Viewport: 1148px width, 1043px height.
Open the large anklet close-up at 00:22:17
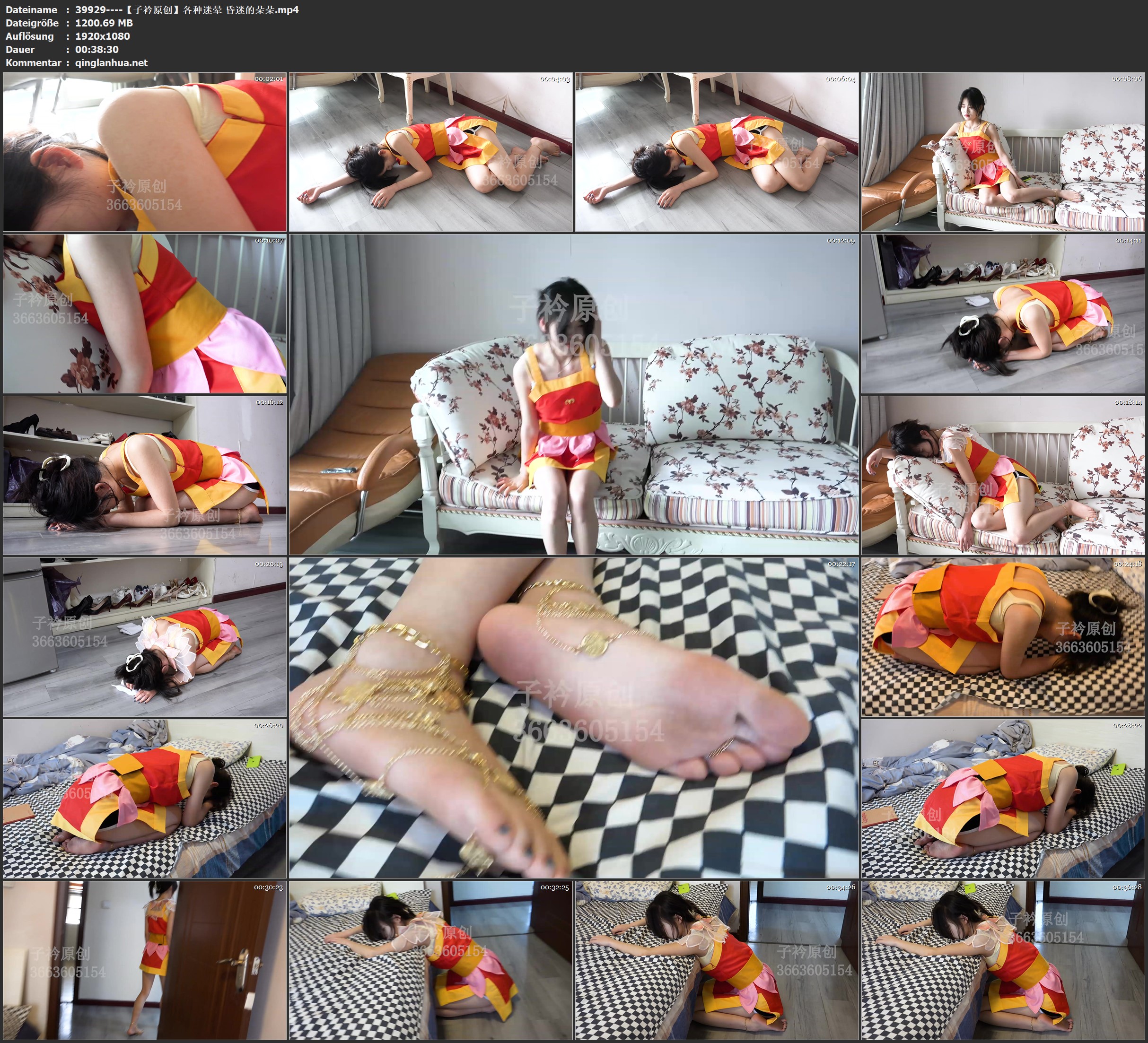(x=573, y=717)
